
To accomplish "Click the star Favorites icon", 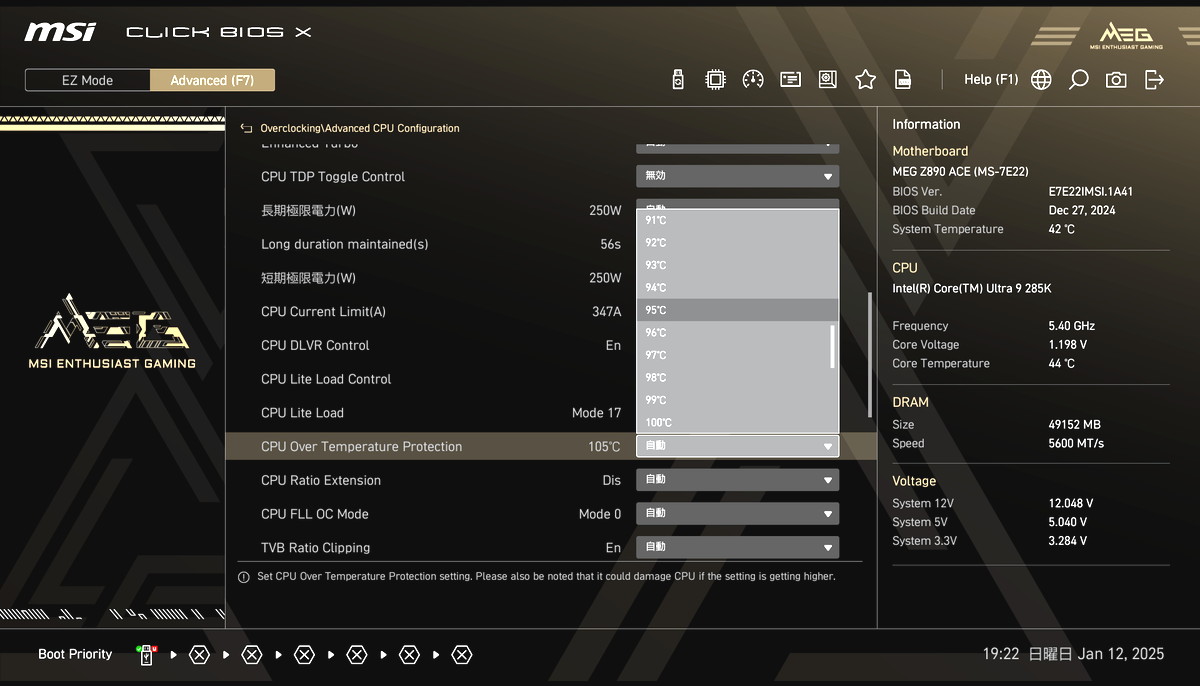I will [x=865, y=80].
